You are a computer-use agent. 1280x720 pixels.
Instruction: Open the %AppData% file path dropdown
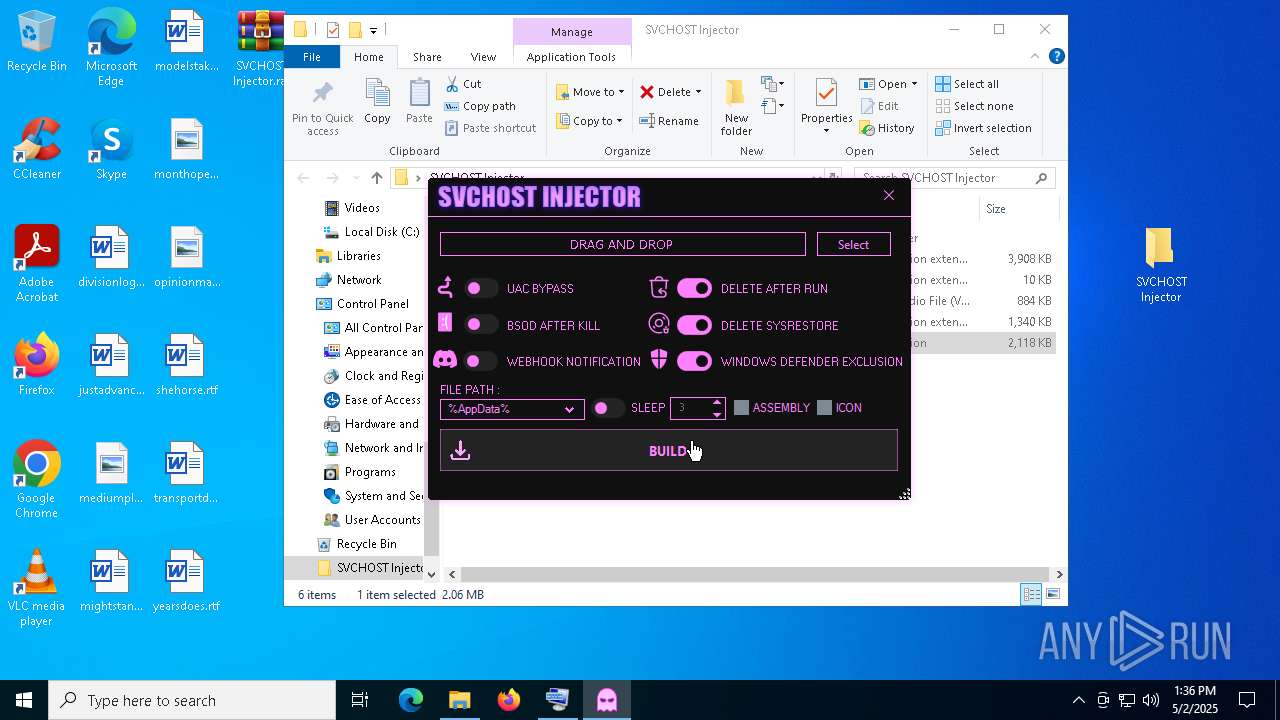pyautogui.click(x=512, y=409)
